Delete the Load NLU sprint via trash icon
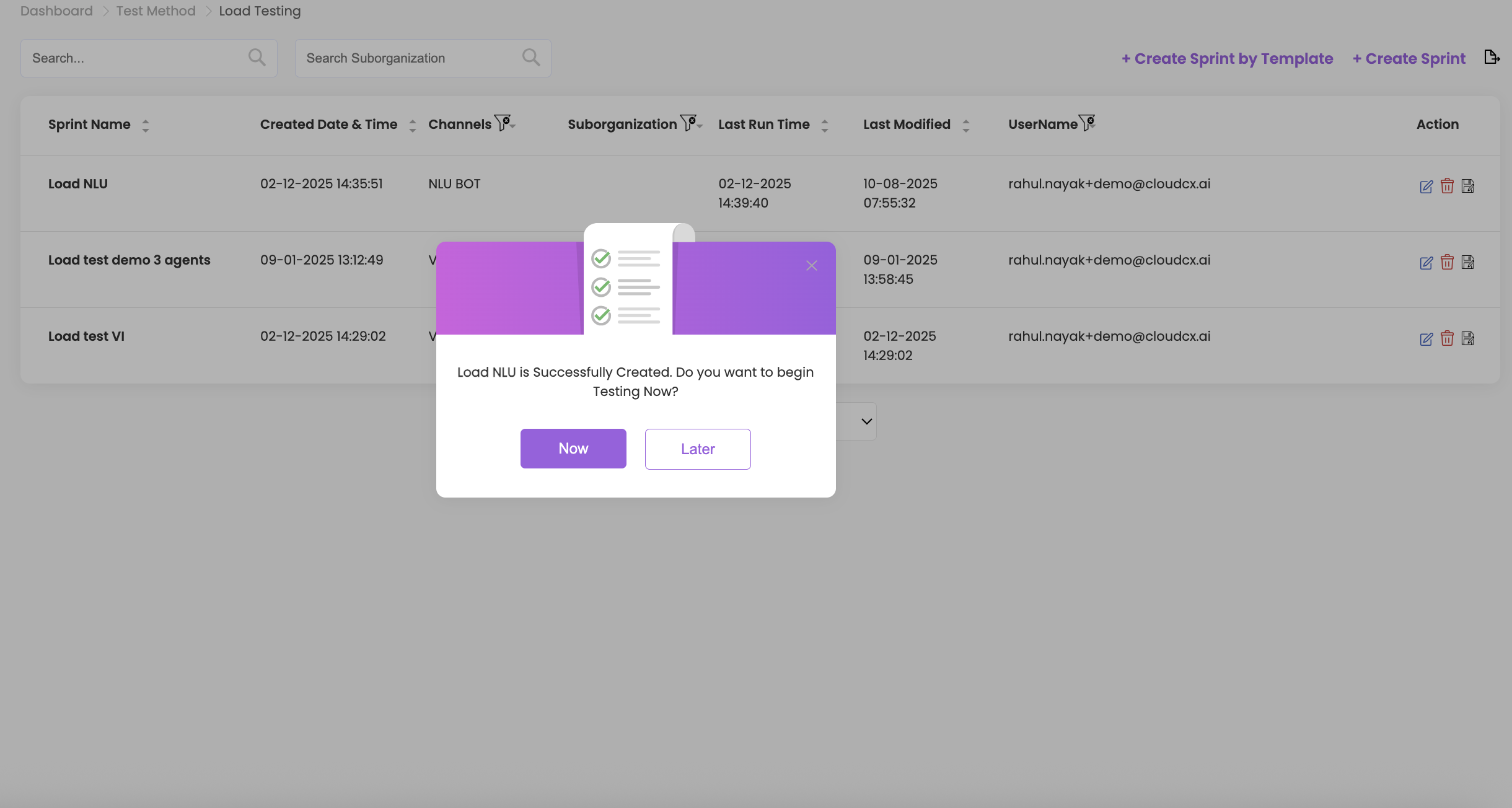1512x808 pixels. pyautogui.click(x=1447, y=186)
